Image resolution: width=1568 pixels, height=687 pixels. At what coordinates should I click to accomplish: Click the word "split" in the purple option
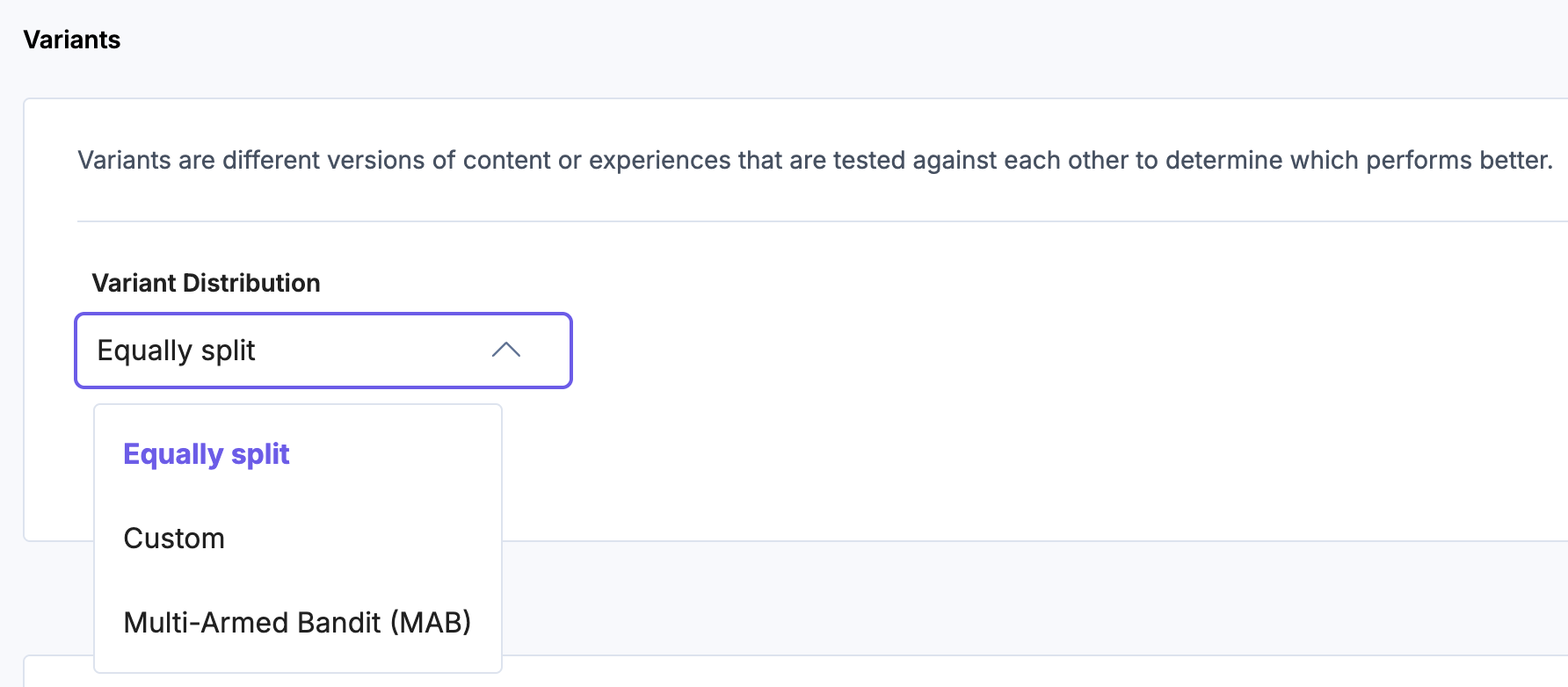click(260, 454)
